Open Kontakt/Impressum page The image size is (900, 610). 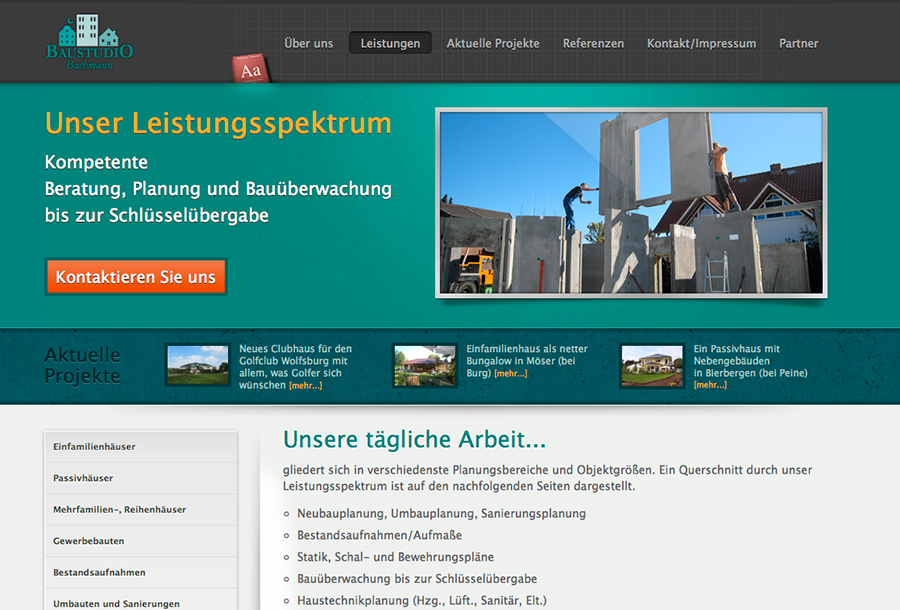click(701, 43)
